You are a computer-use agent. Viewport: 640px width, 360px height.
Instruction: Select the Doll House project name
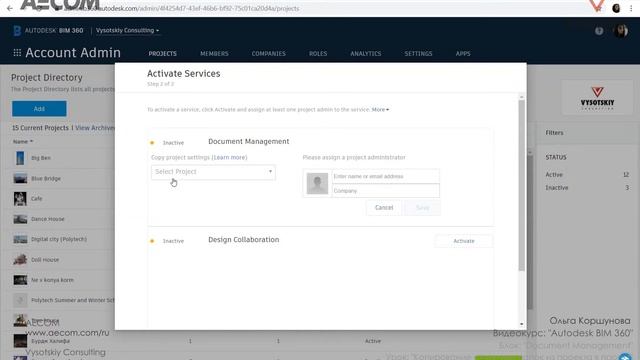[x=45, y=260]
